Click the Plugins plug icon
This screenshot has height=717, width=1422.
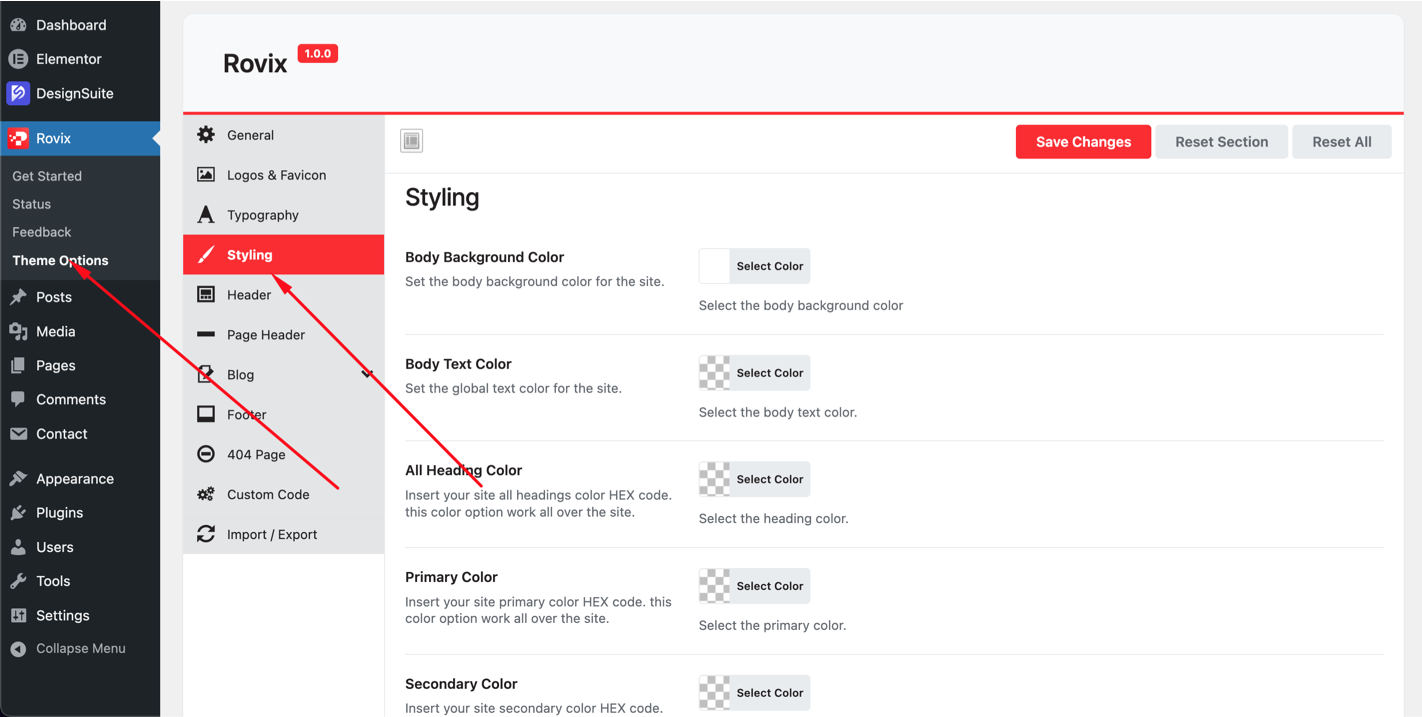tap(18, 513)
